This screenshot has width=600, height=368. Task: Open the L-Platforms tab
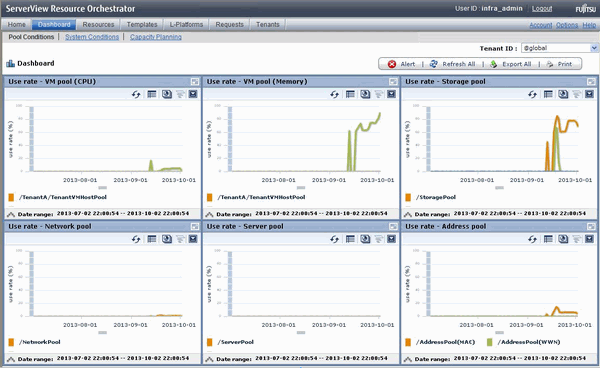pos(186,24)
